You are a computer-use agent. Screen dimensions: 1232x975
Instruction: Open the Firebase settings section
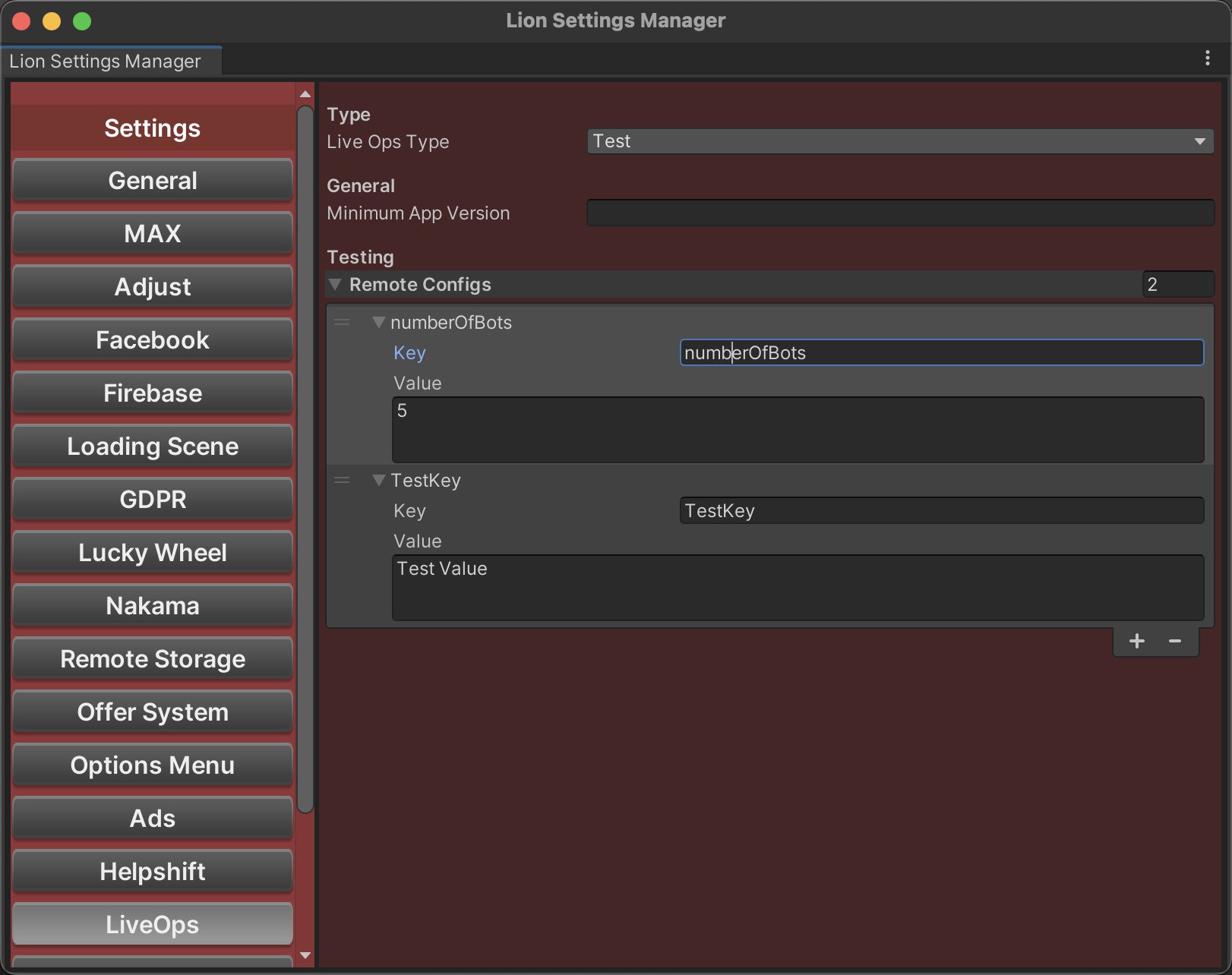coord(153,393)
